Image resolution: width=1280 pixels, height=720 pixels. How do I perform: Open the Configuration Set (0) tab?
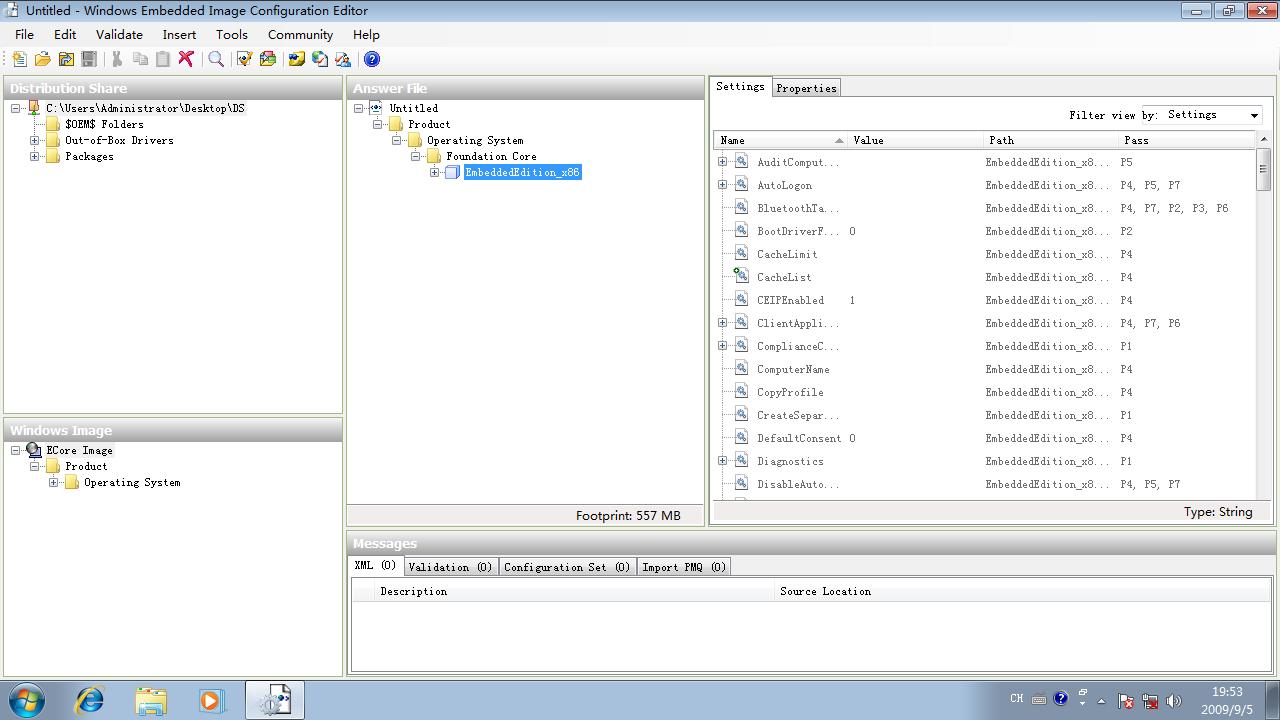pyautogui.click(x=567, y=567)
